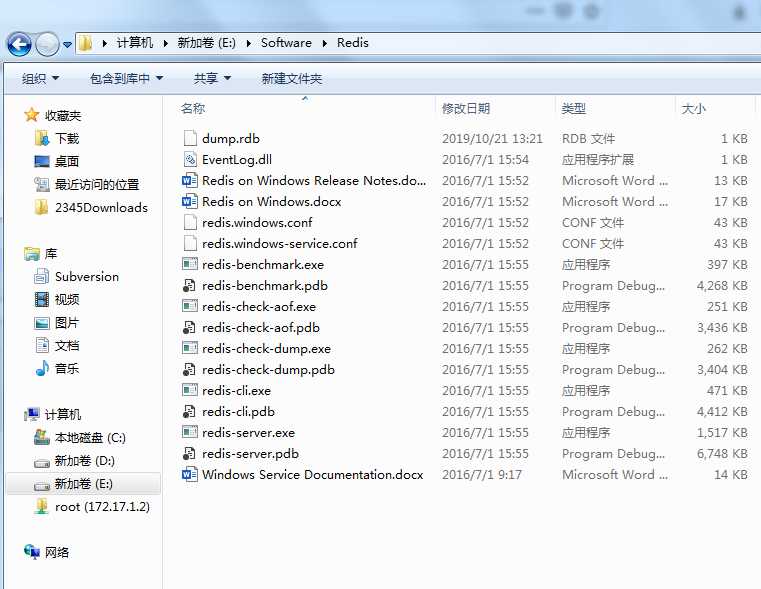Sort files by 大小 column header

pyautogui.click(x=693, y=108)
